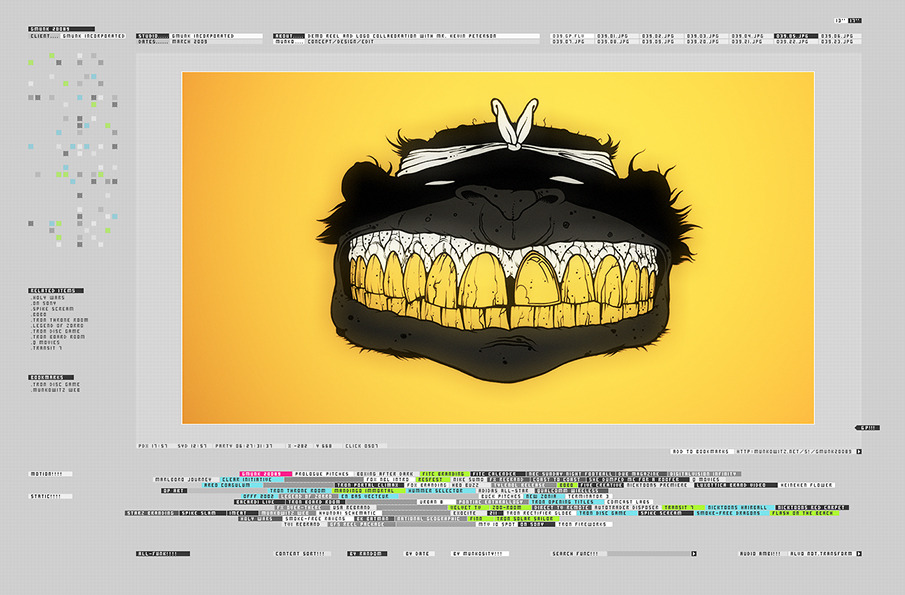Sort content By Date

tap(420, 553)
